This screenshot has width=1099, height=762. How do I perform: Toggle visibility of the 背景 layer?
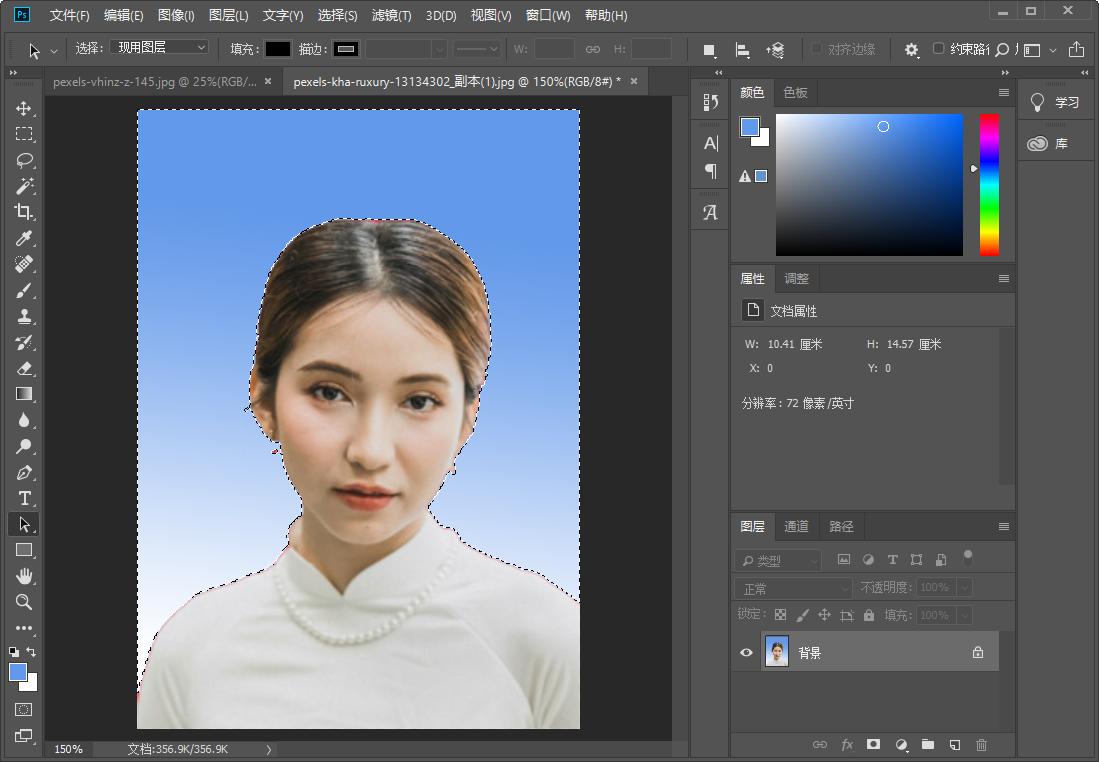click(745, 652)
